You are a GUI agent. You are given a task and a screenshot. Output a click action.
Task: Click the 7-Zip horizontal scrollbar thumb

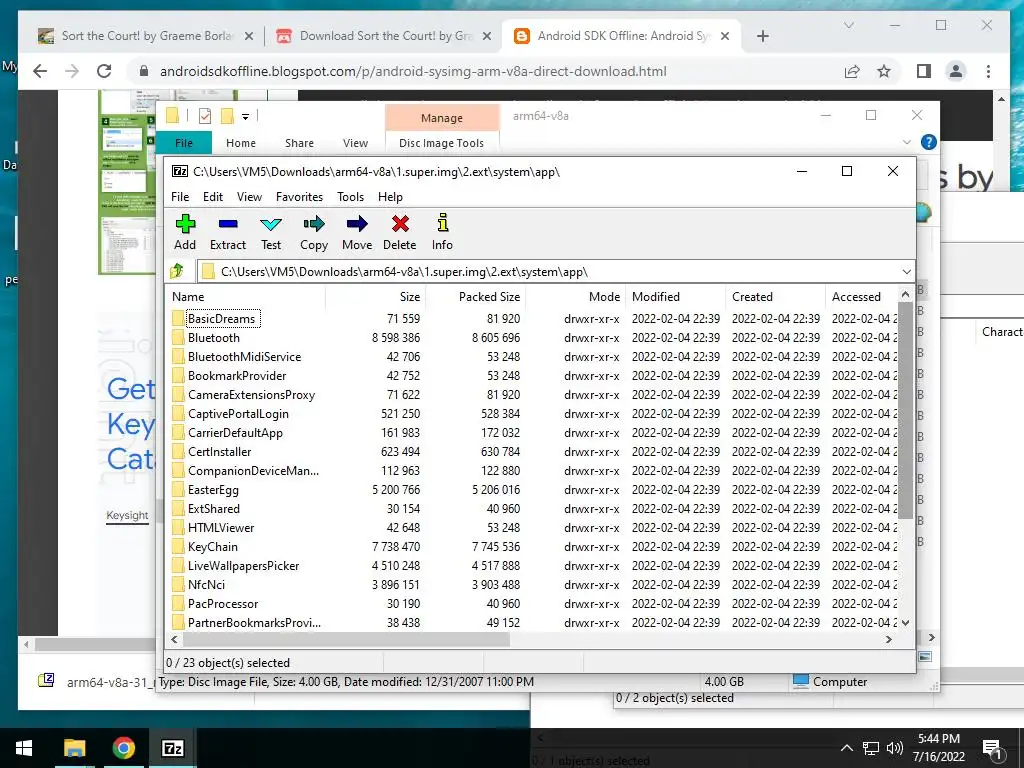point(345,639)
